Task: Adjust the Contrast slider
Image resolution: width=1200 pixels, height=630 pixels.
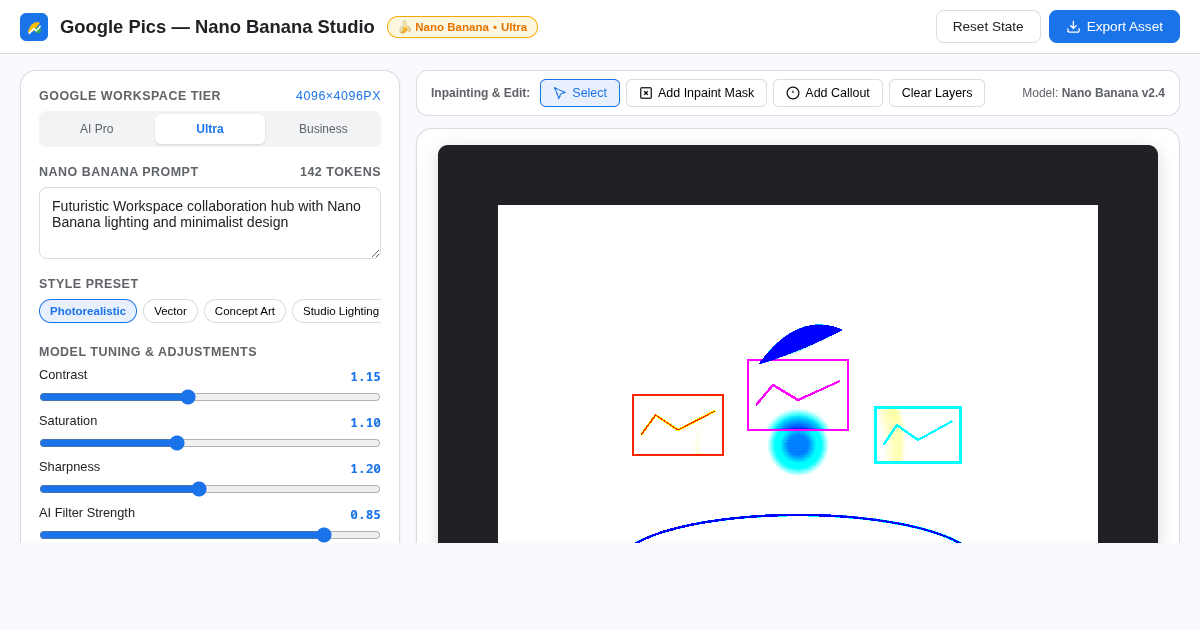Action: point(210,397)
